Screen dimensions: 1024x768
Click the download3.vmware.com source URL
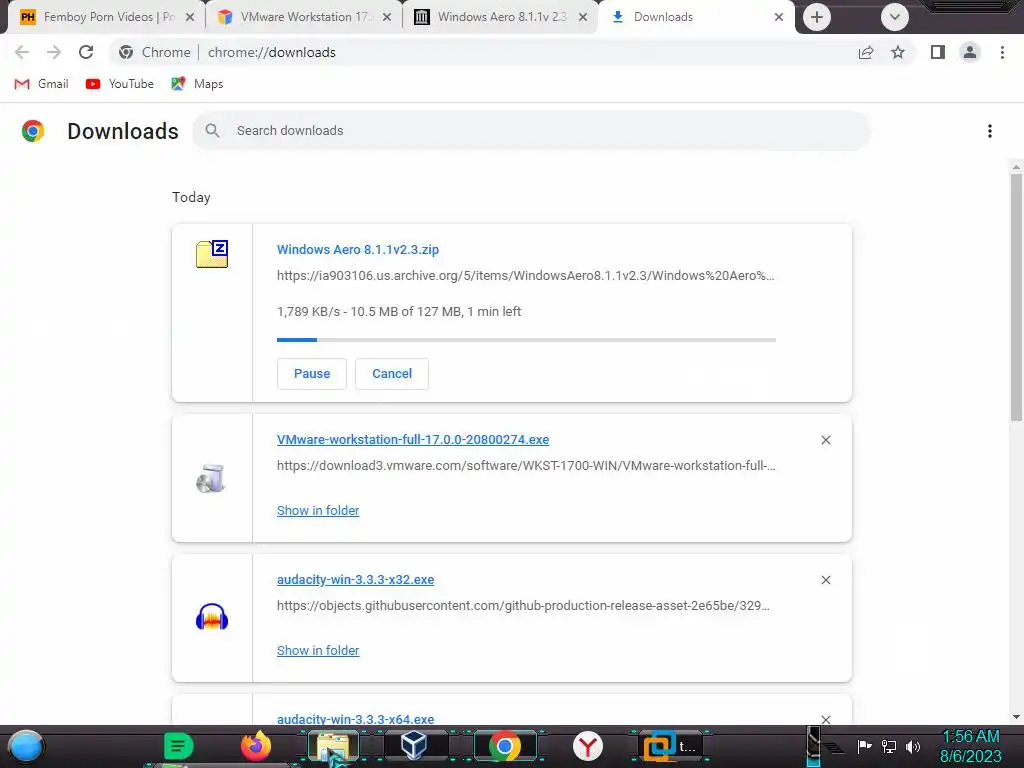click(526, 466)
